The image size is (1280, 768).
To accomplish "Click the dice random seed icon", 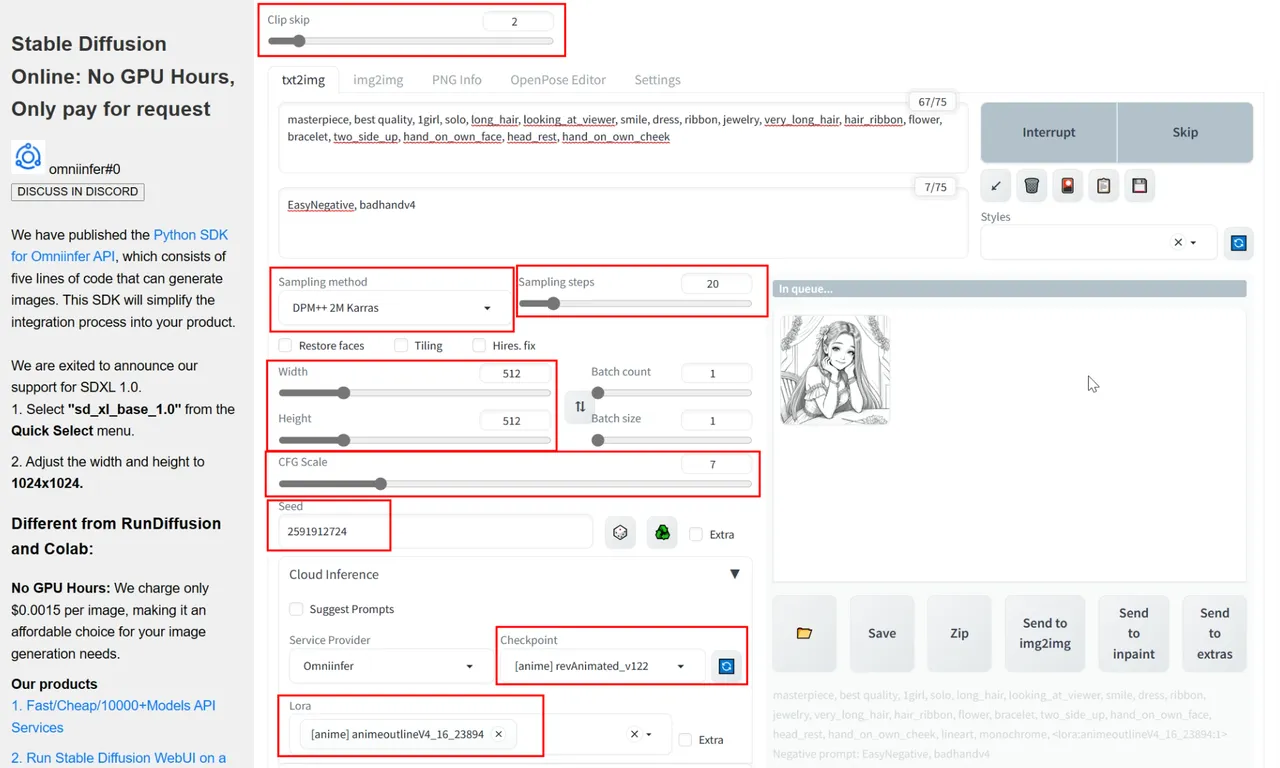I will (x=620, y=533).
